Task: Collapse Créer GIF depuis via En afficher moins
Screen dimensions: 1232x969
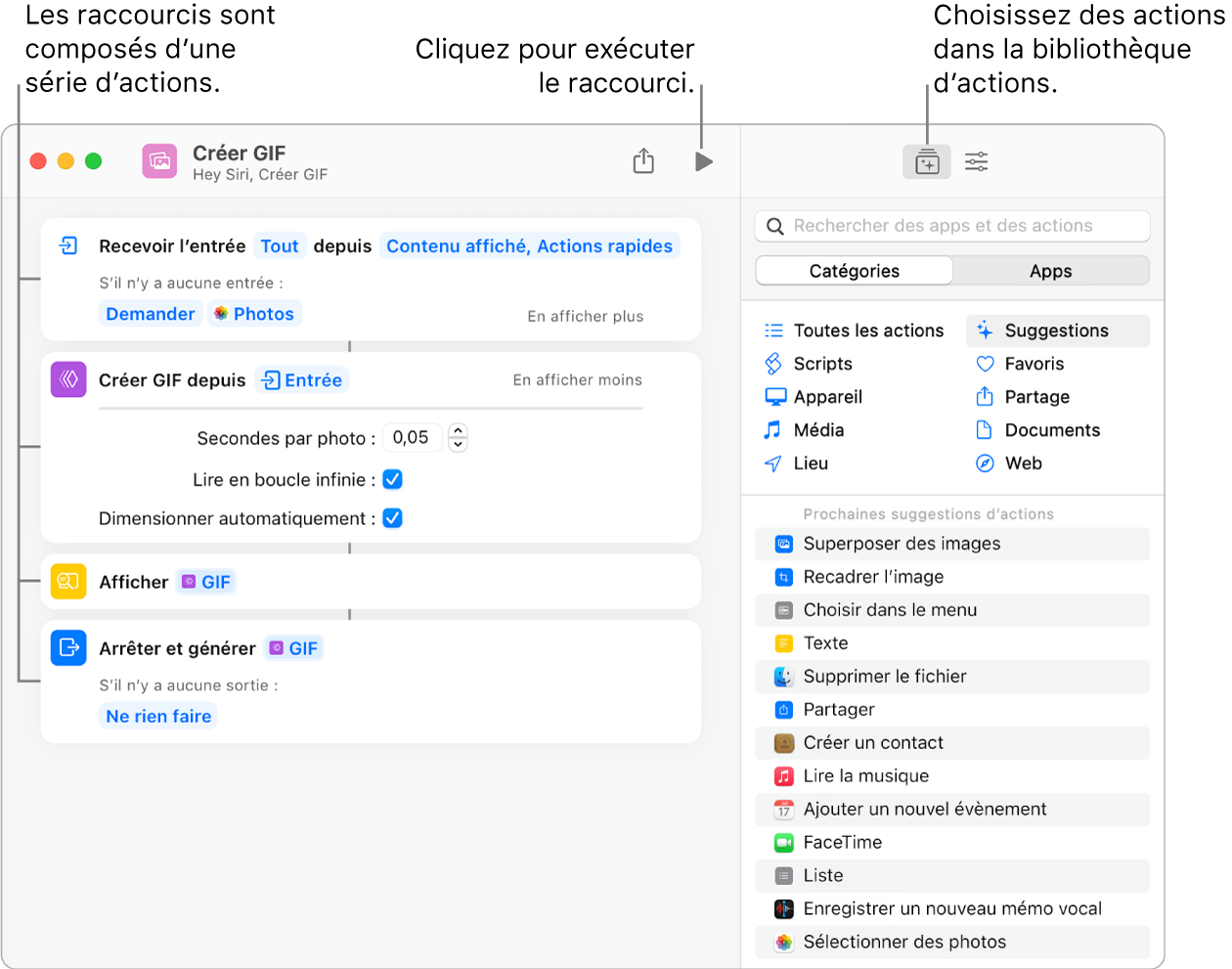Action: (x=577, y=378)
